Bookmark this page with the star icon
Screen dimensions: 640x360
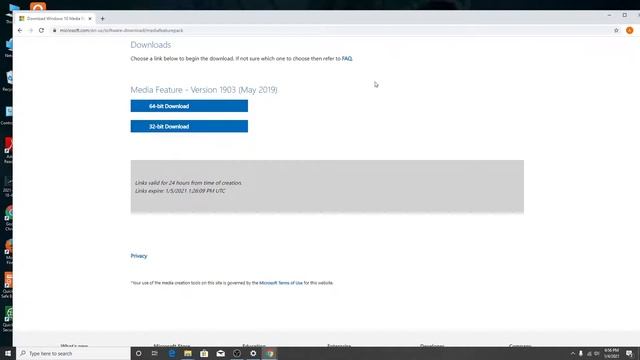[x=616, y=30]
